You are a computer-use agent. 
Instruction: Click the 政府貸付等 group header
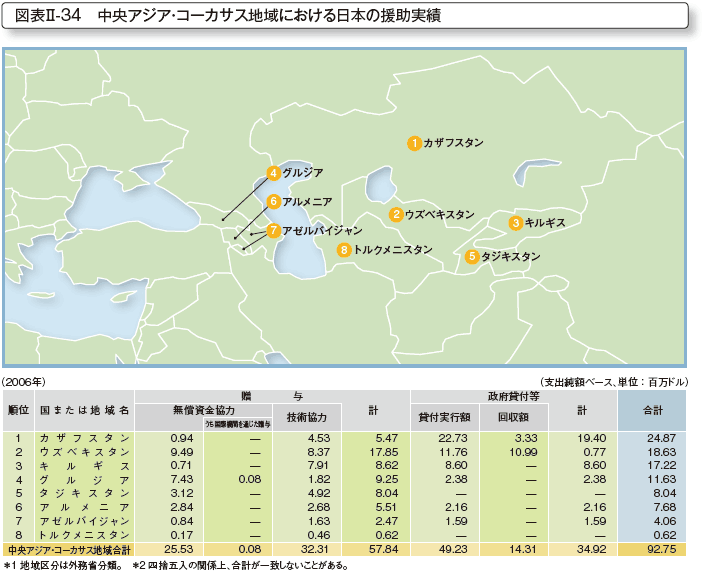(x=514, y=396)
